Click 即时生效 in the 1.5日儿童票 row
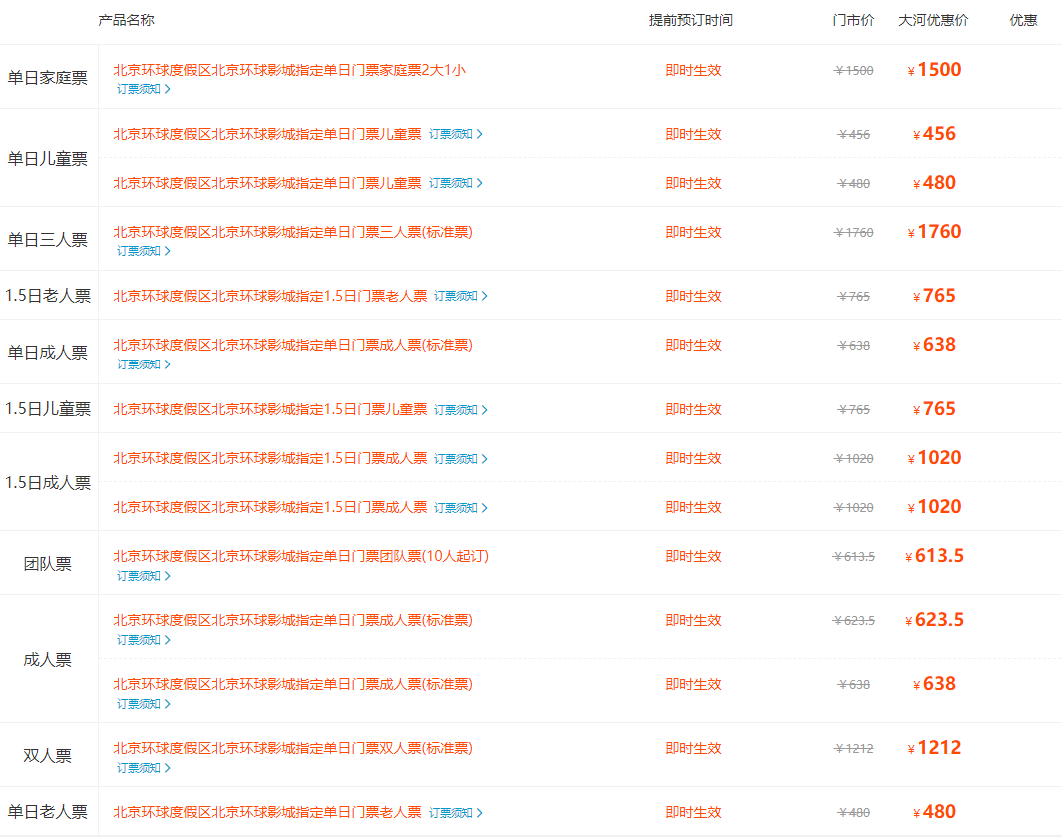Screen dimensions: 1062x837 (x=694, y=409)
